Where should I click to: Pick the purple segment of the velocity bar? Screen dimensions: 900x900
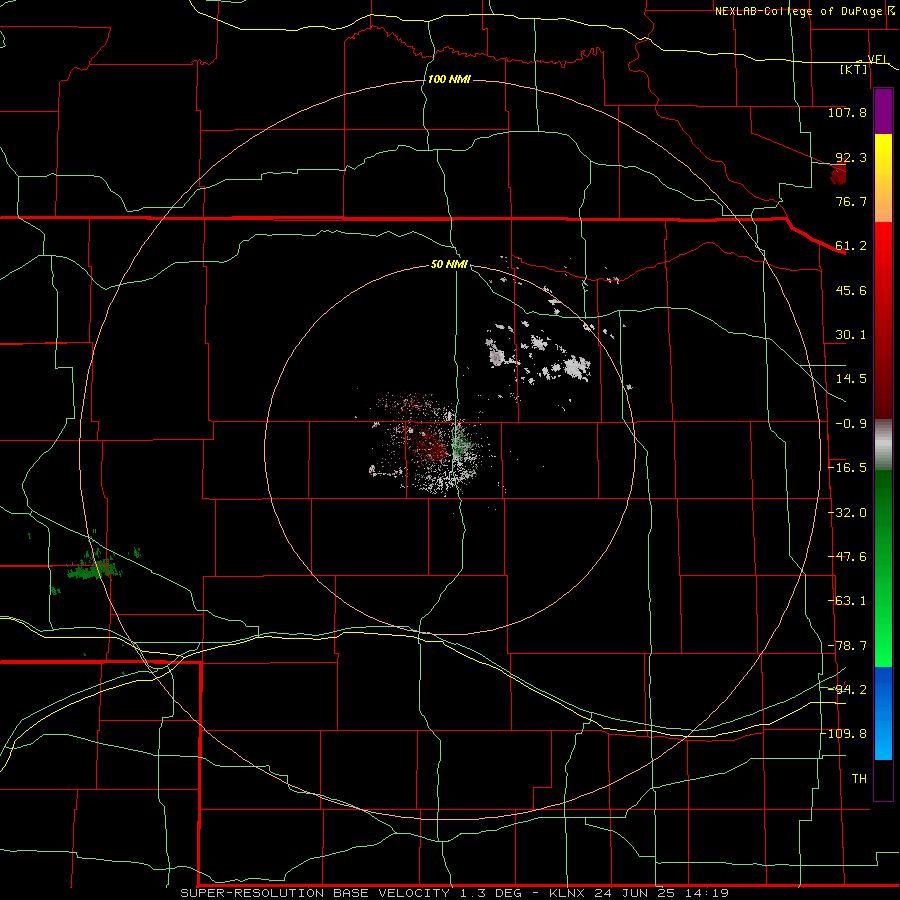coord(883,111)
